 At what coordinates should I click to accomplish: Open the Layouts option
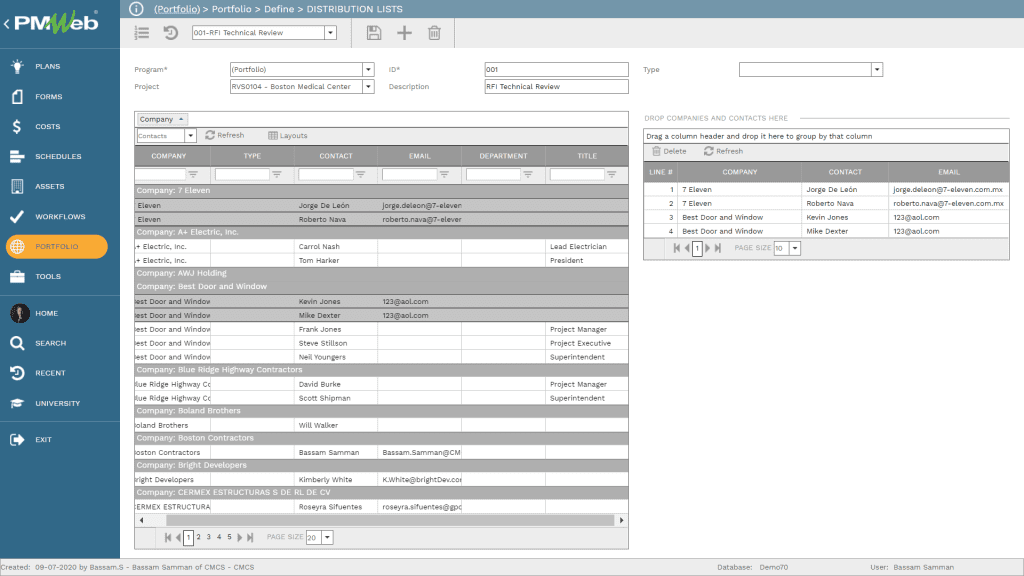click(x=287, y=135)
